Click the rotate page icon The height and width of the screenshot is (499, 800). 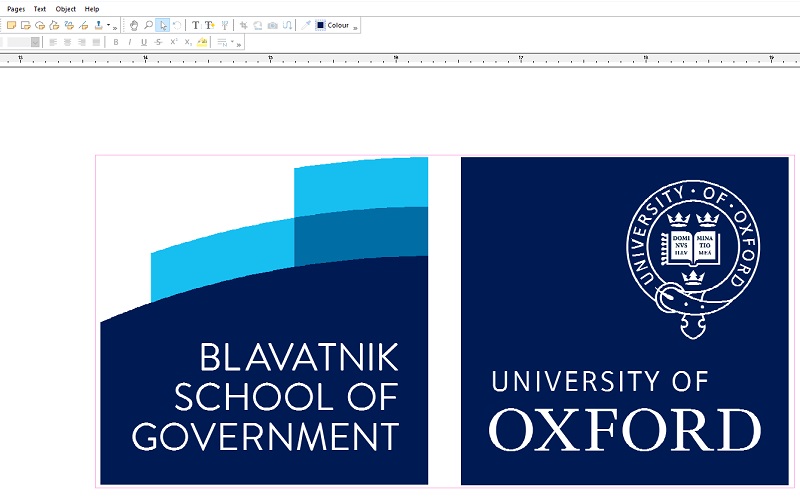[x=258, y=25]
